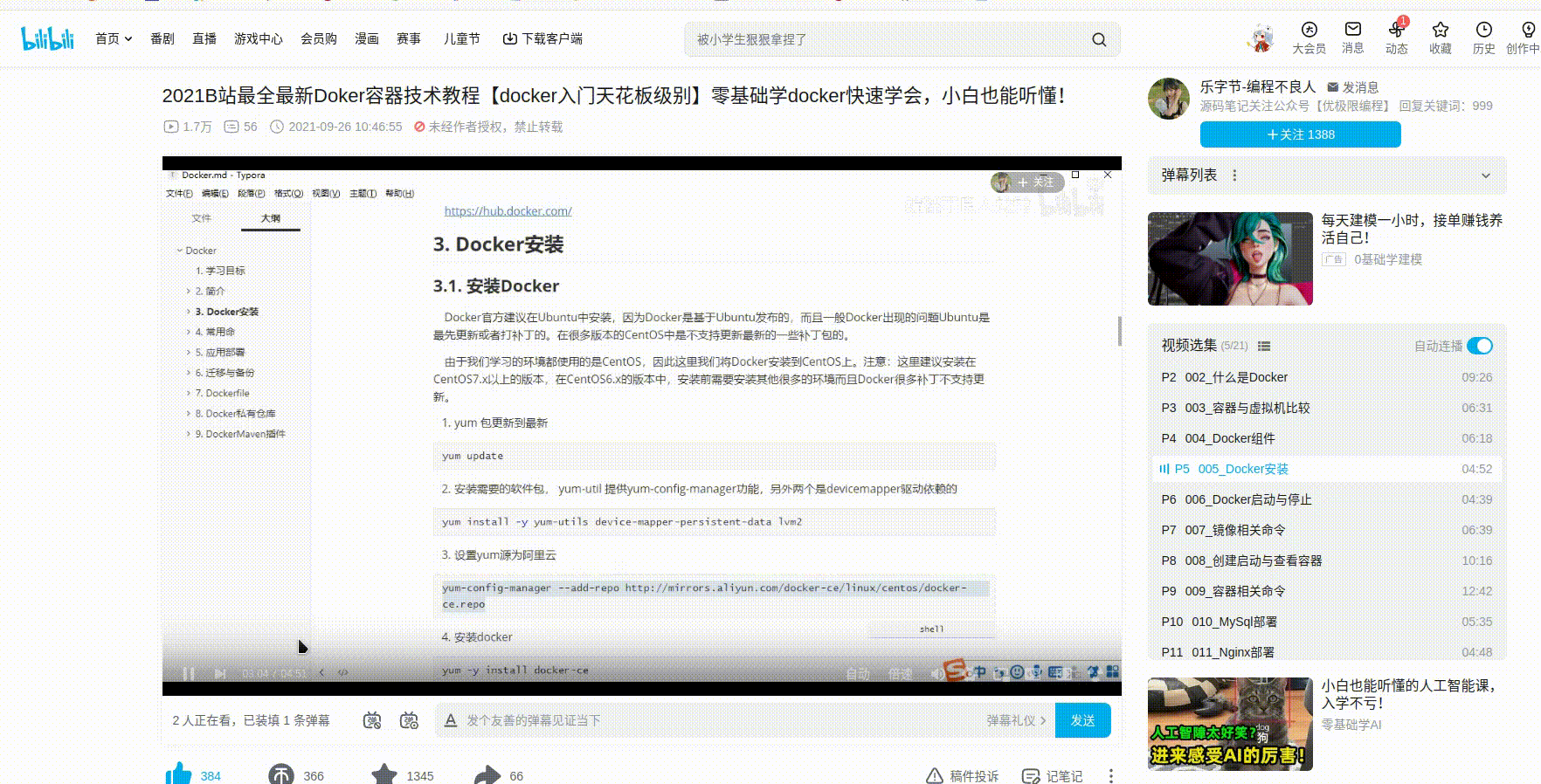Image resolution: width=1541 pixels, height=784 pixels.
Task: Open 游戏中心 in top navigation
Action: pos(259,38)
